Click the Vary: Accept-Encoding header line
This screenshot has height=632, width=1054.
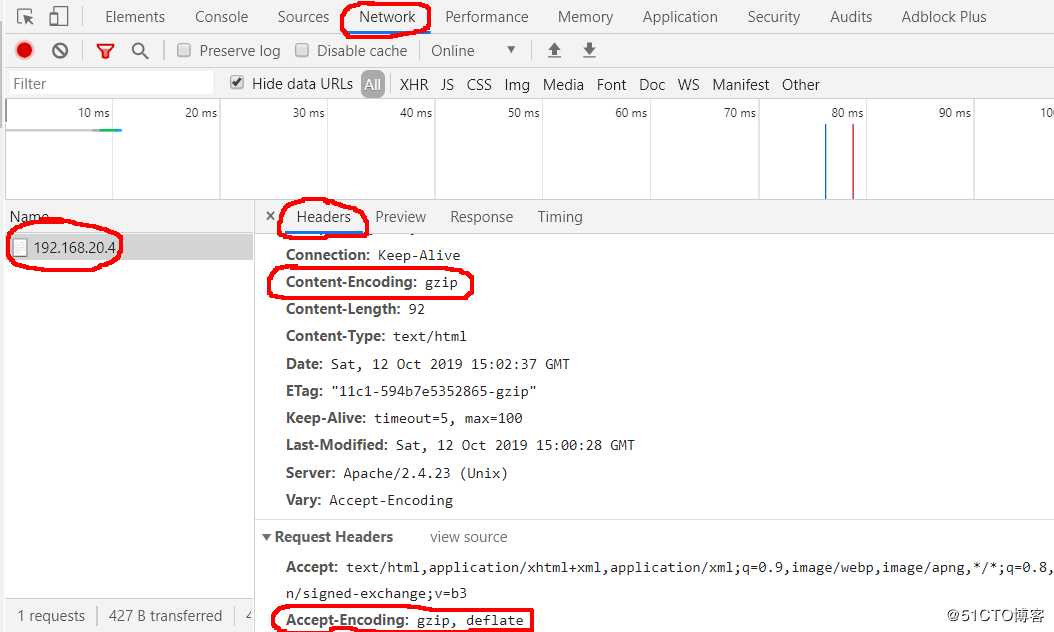point(370,500)
